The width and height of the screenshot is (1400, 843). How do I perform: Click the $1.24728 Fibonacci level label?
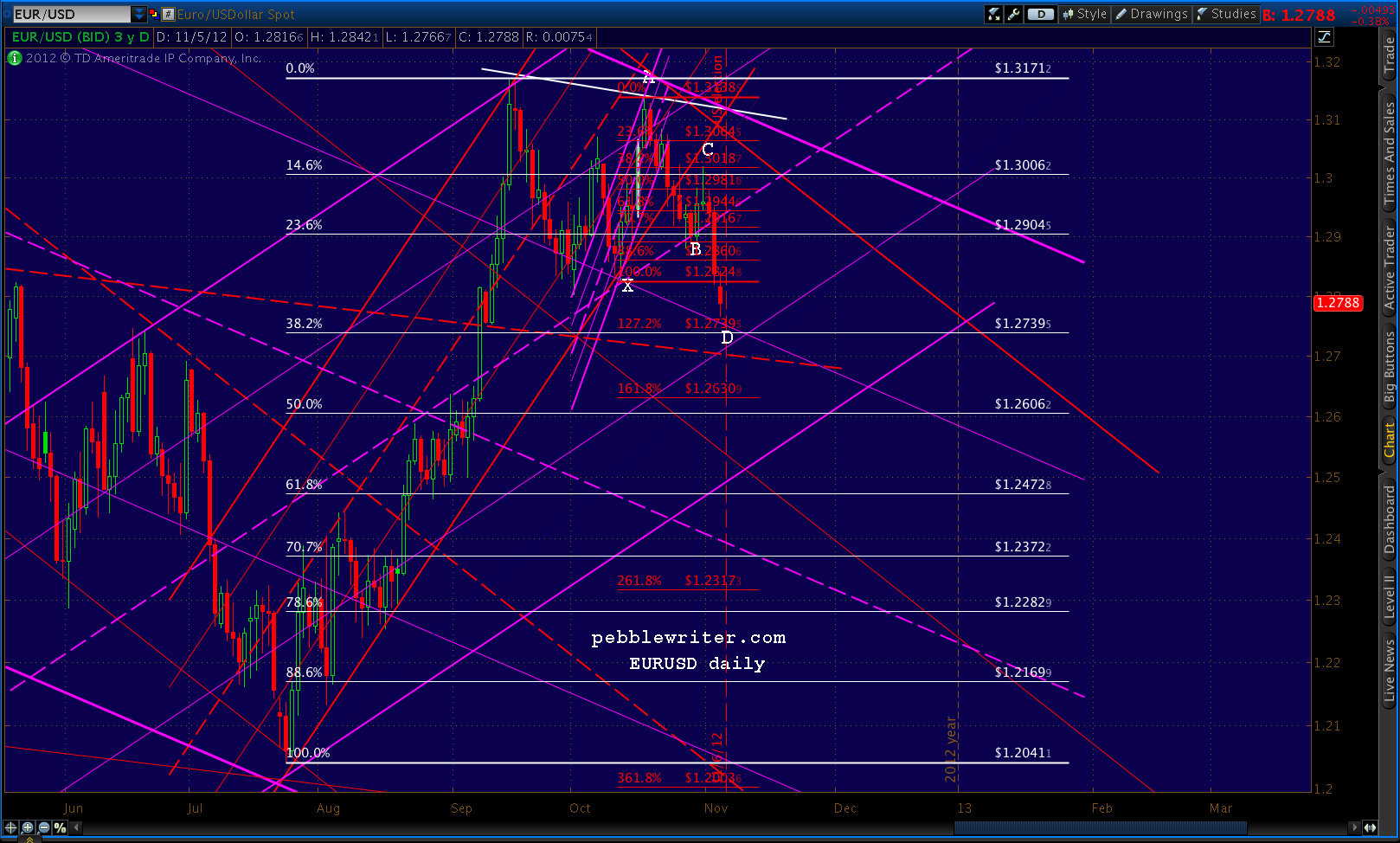[1023, 485]
